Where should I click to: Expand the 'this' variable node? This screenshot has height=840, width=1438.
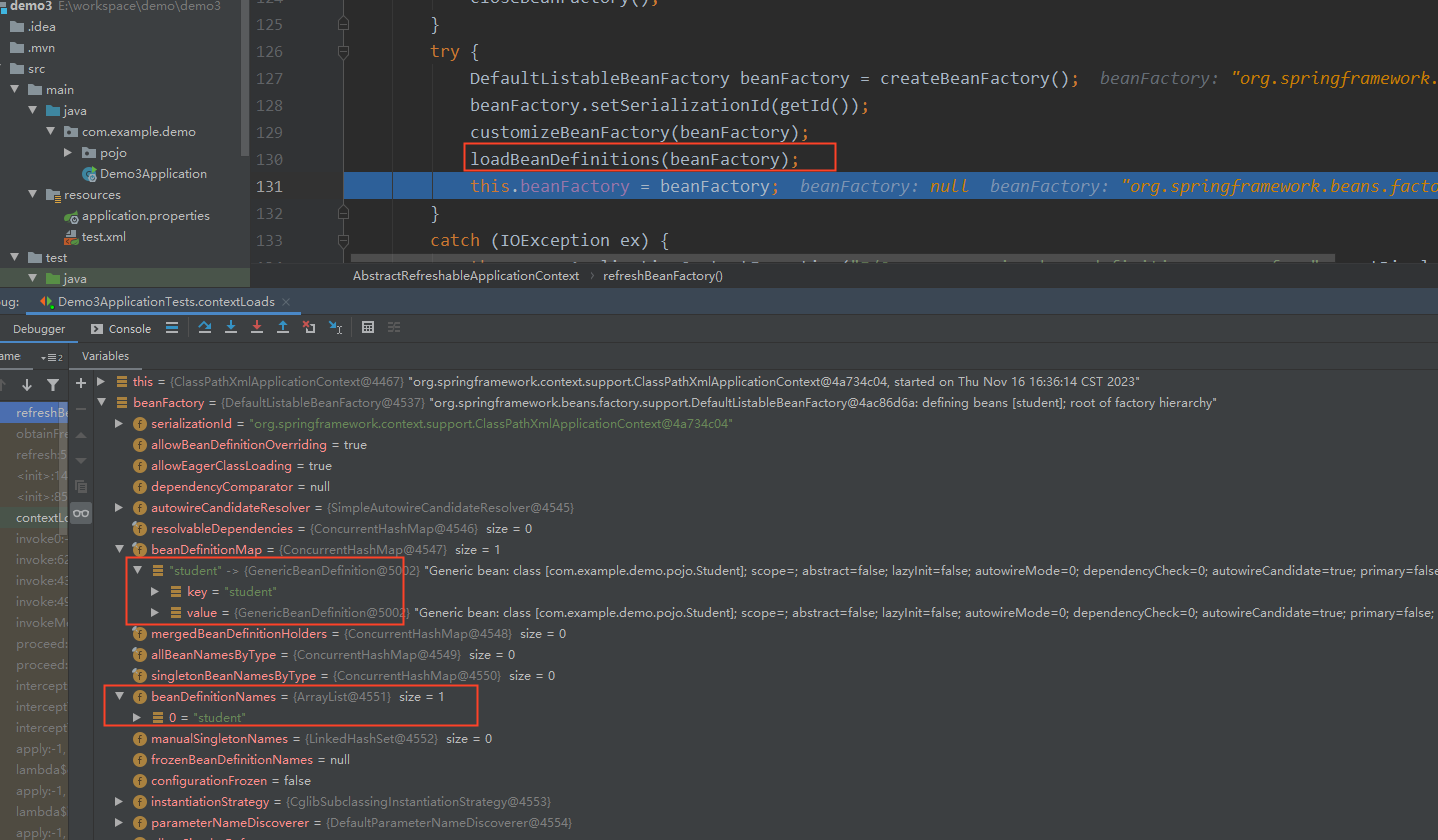[101, 382]
